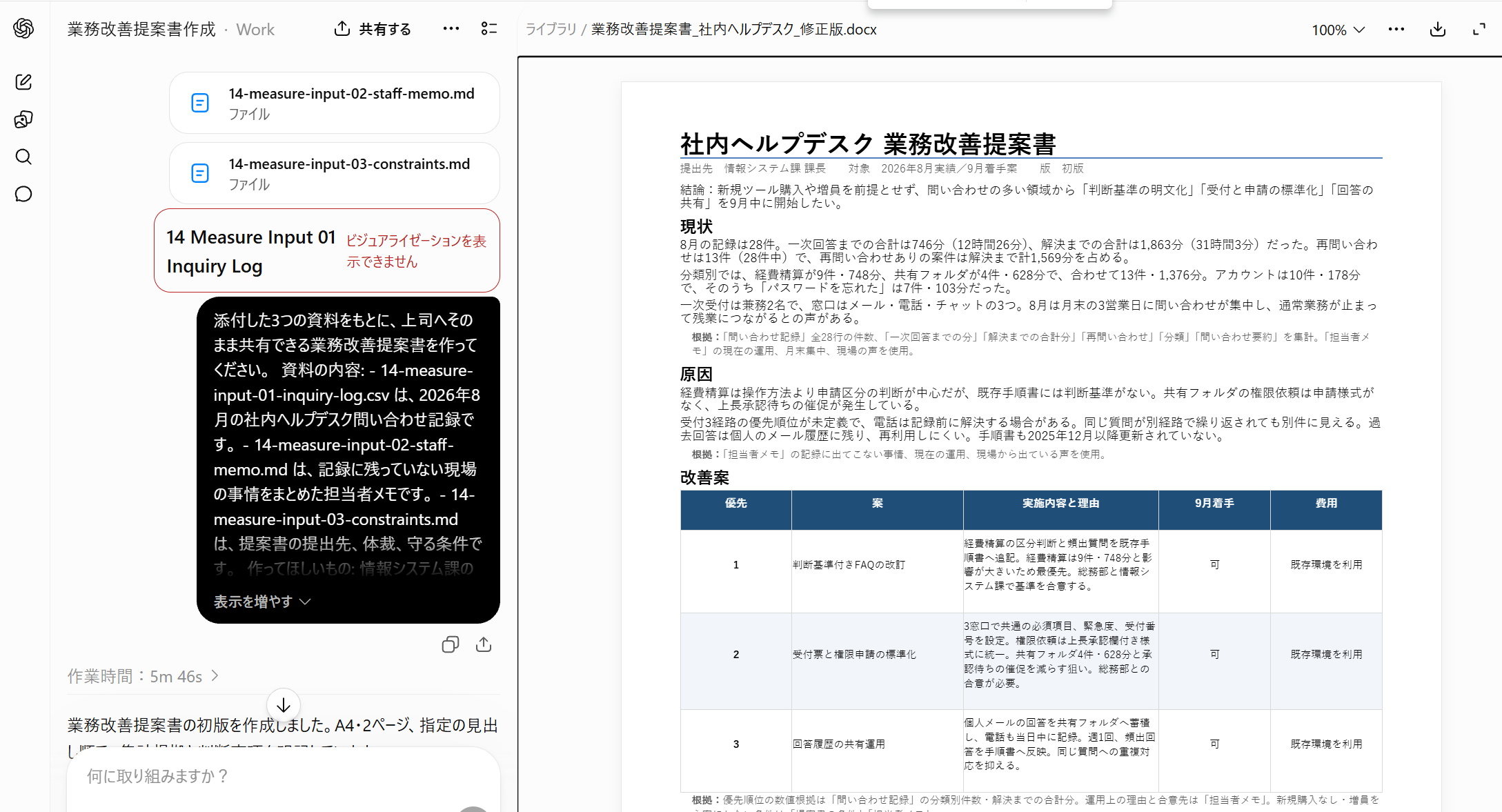Select the docx file name in the breadcrumb
Screen dimensions: 1502x812
(x=734, y=30)
